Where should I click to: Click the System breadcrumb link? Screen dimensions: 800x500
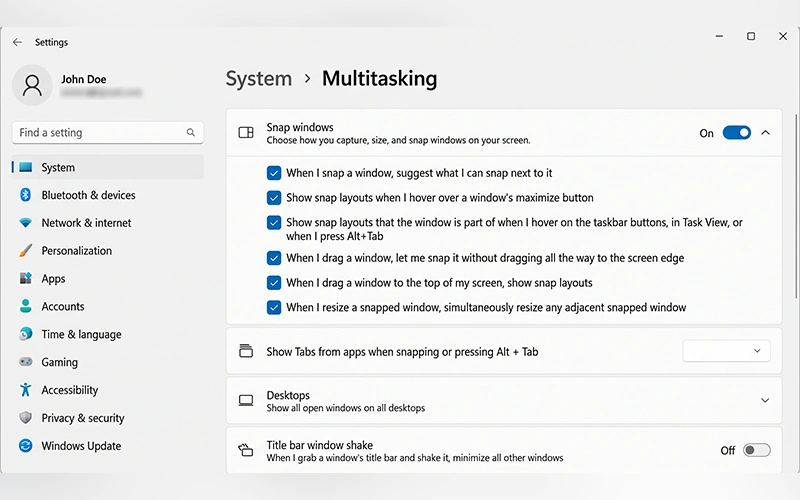click(x=259, y=79)
